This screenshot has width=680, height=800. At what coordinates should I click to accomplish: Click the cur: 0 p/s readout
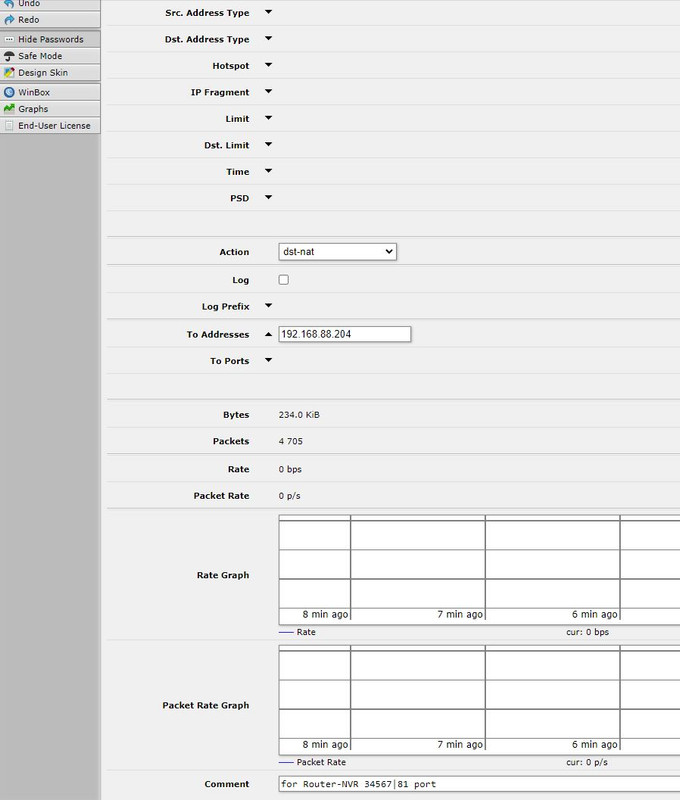(x=587, y=762)
